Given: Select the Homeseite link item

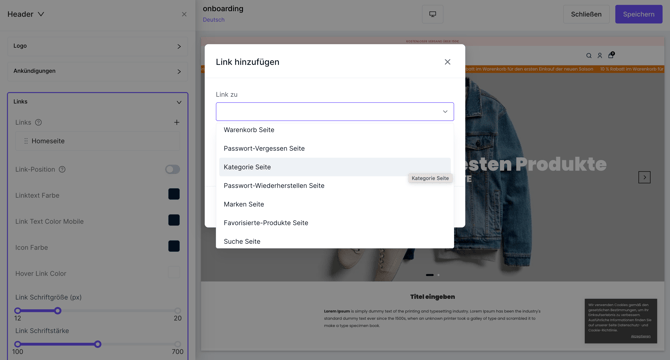Looking at the screenshot, I should click(x=97, y=141).
